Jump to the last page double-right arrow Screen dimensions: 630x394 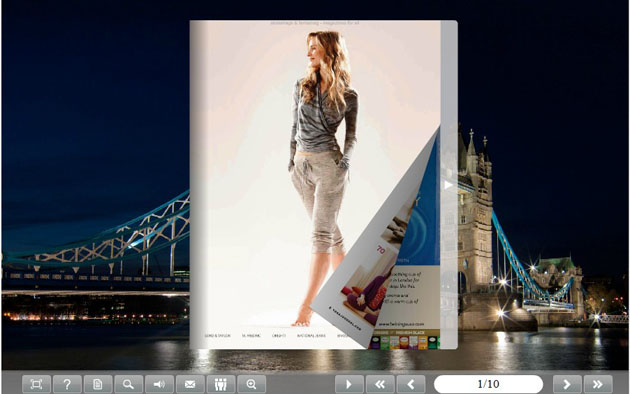point(598,384)
